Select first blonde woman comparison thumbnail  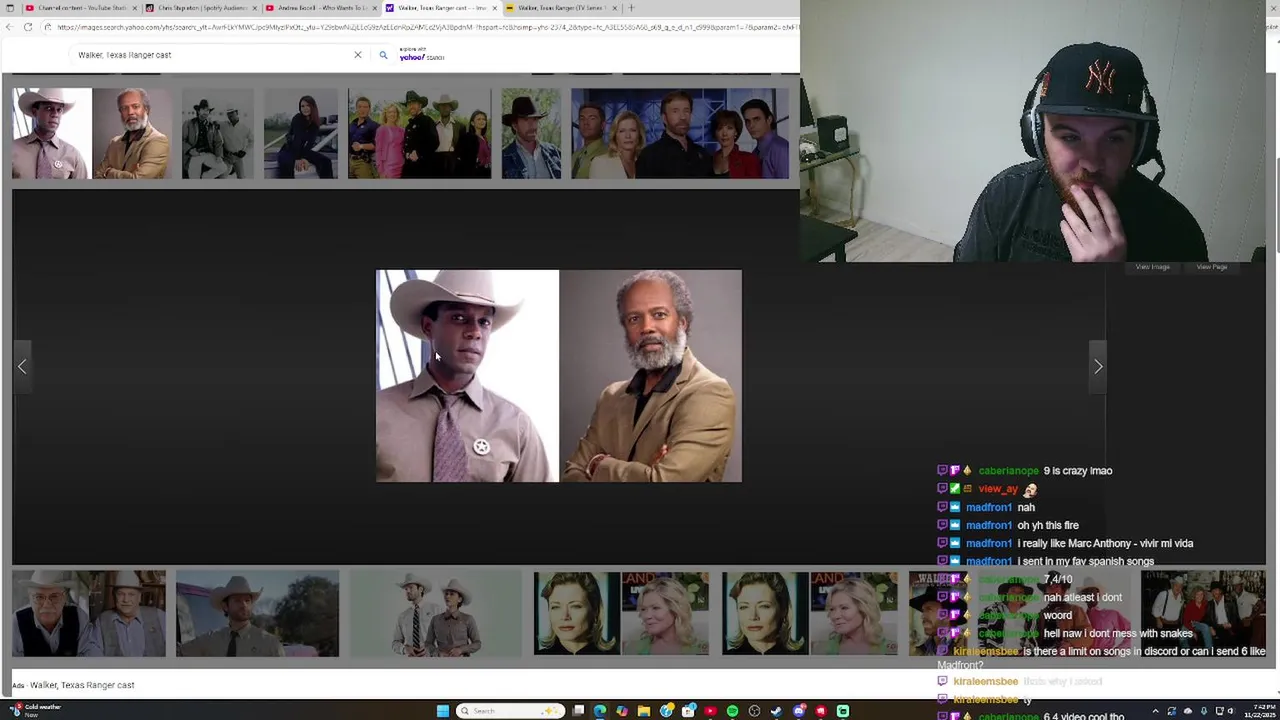pyautogui.click(x=621, y=614)
